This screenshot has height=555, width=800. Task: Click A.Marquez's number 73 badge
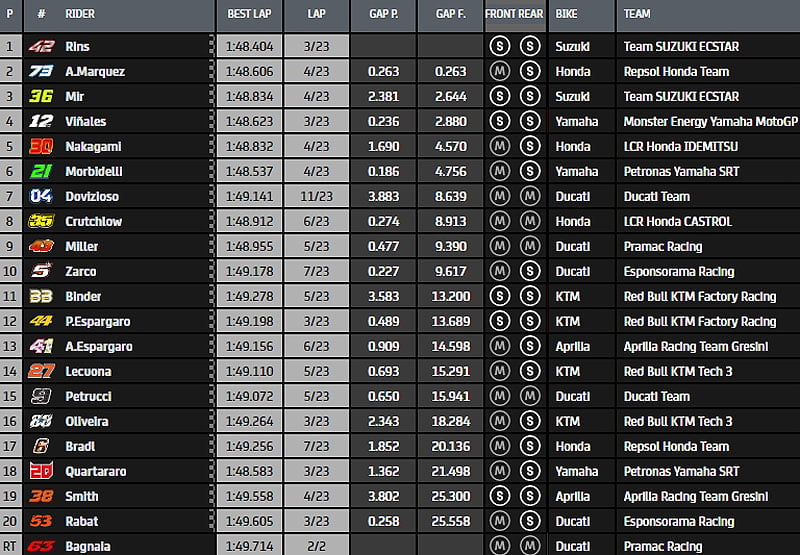click(x=41, y=71)
